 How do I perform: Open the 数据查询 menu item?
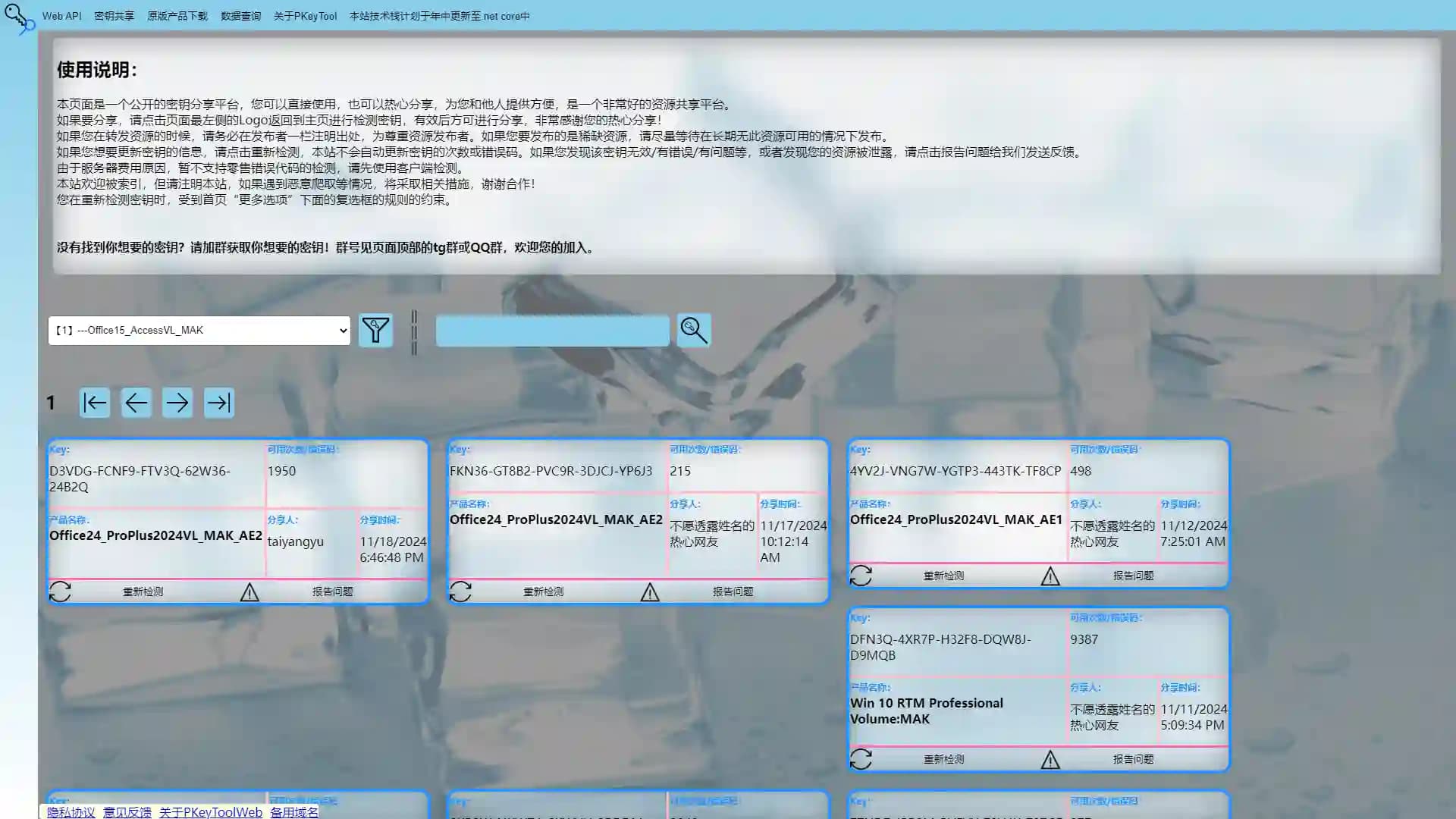(x=240, y=16)
